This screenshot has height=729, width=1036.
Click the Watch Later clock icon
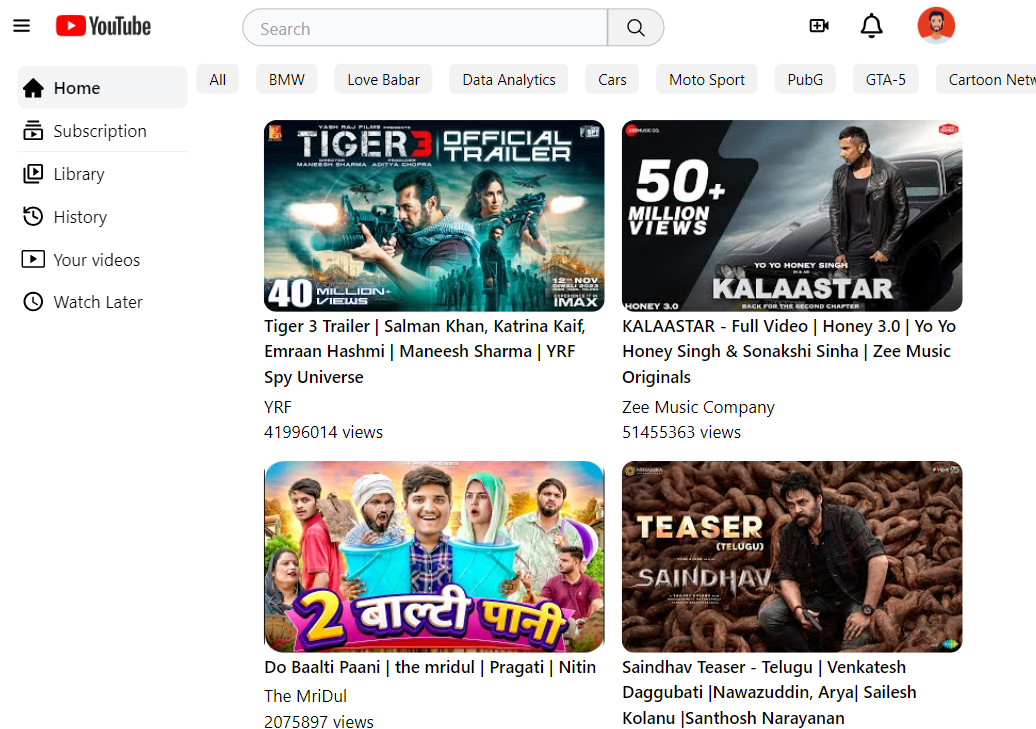tap(33, 302)
